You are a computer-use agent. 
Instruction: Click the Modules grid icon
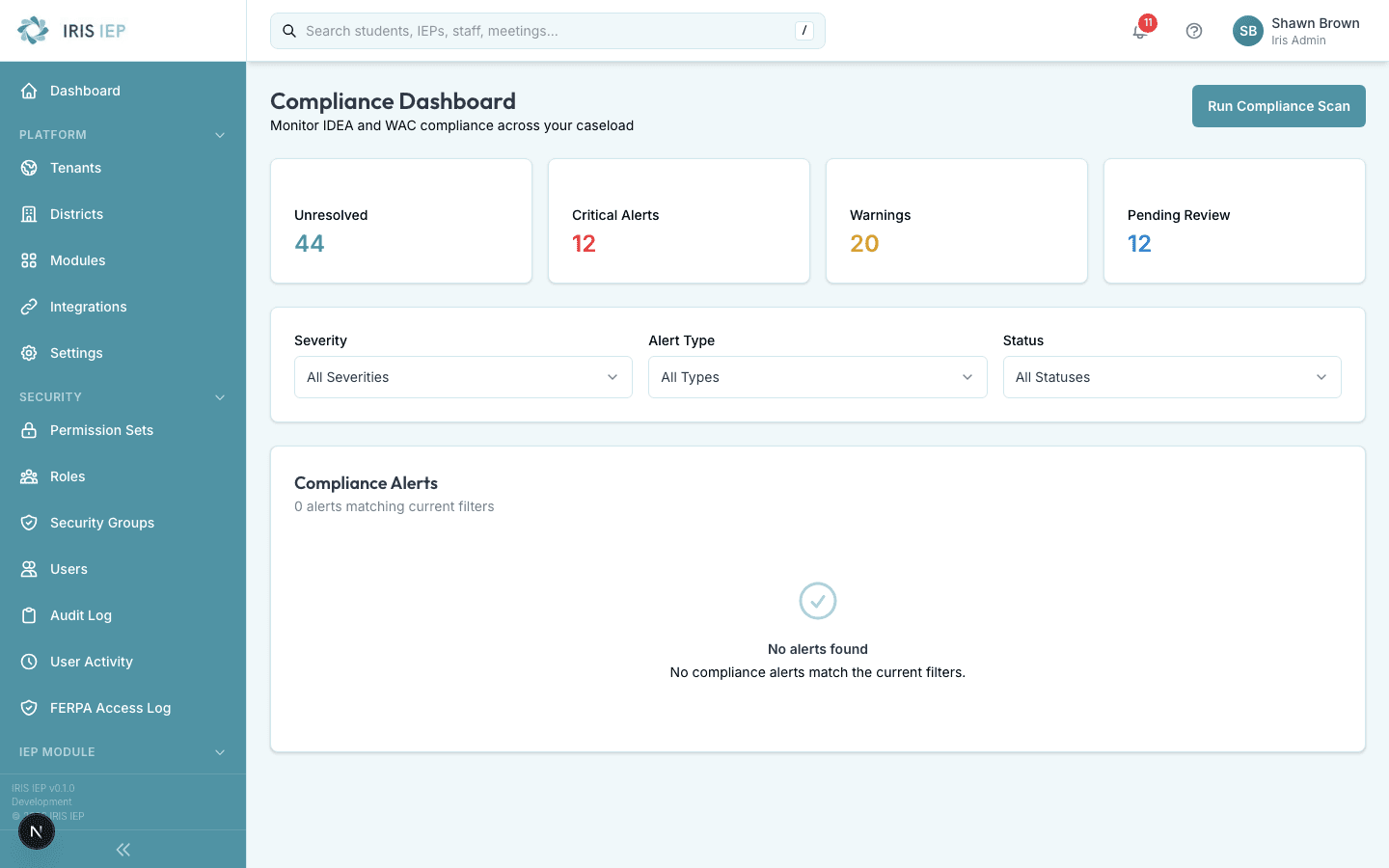pos(30,259)
